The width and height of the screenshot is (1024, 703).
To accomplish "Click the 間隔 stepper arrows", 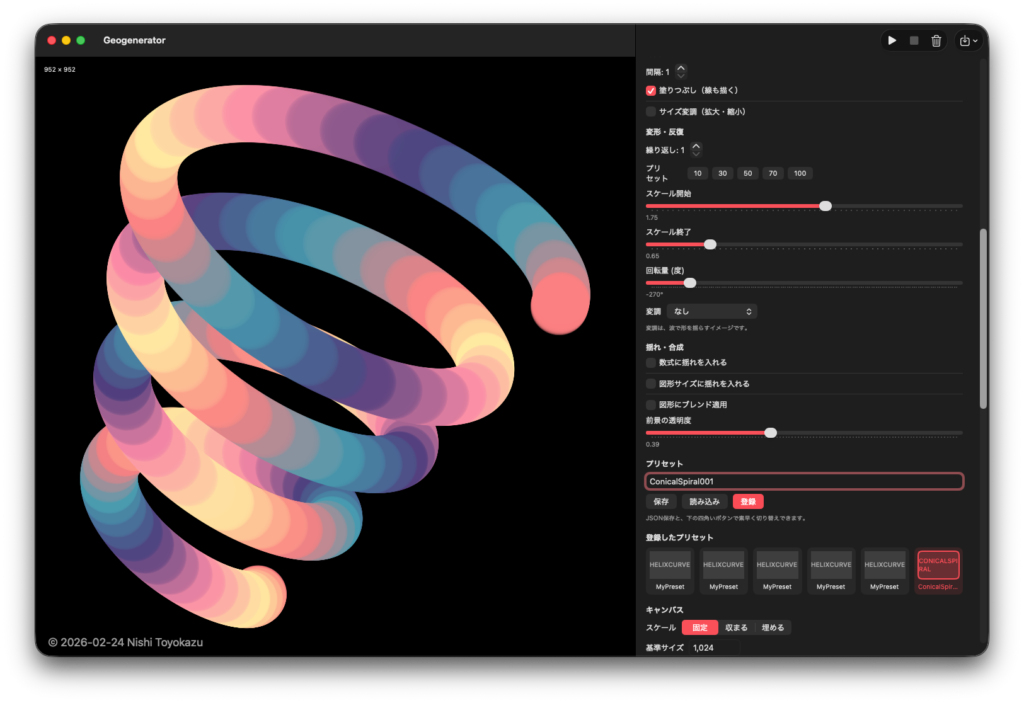I will [681, 71].
